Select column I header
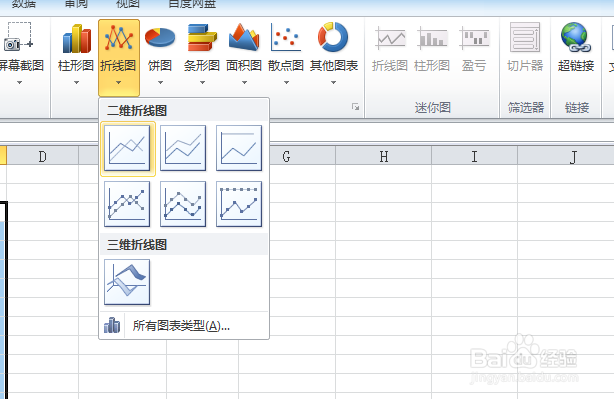Screen dimensions: 614x399 pos(474,157)
